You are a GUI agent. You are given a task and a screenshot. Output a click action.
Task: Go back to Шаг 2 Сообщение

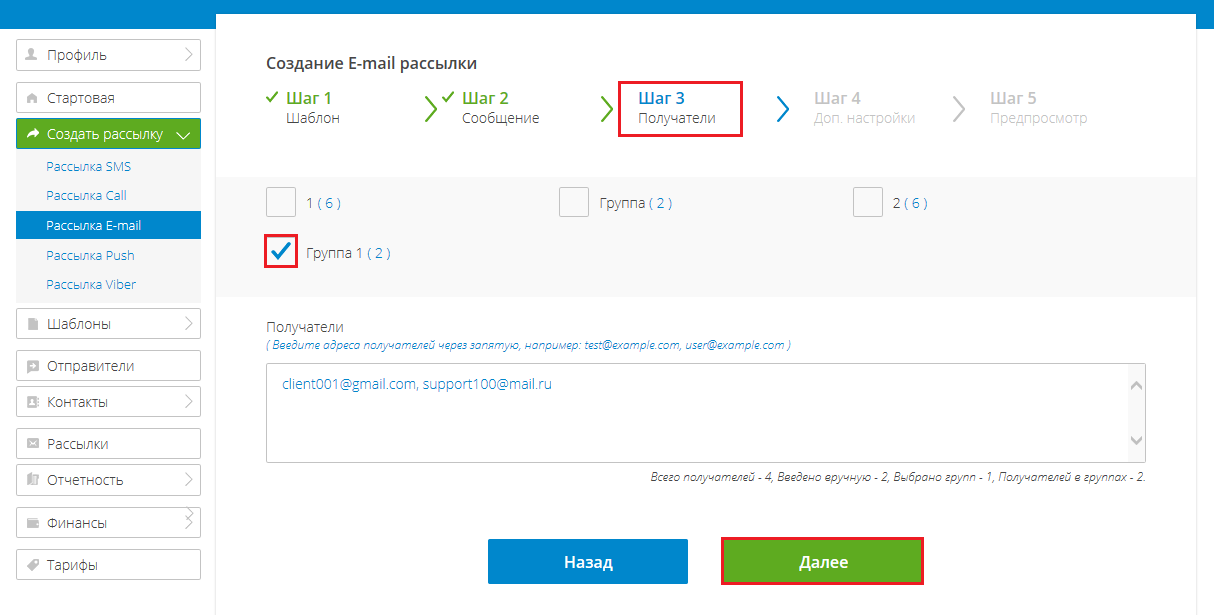(500, 108)
